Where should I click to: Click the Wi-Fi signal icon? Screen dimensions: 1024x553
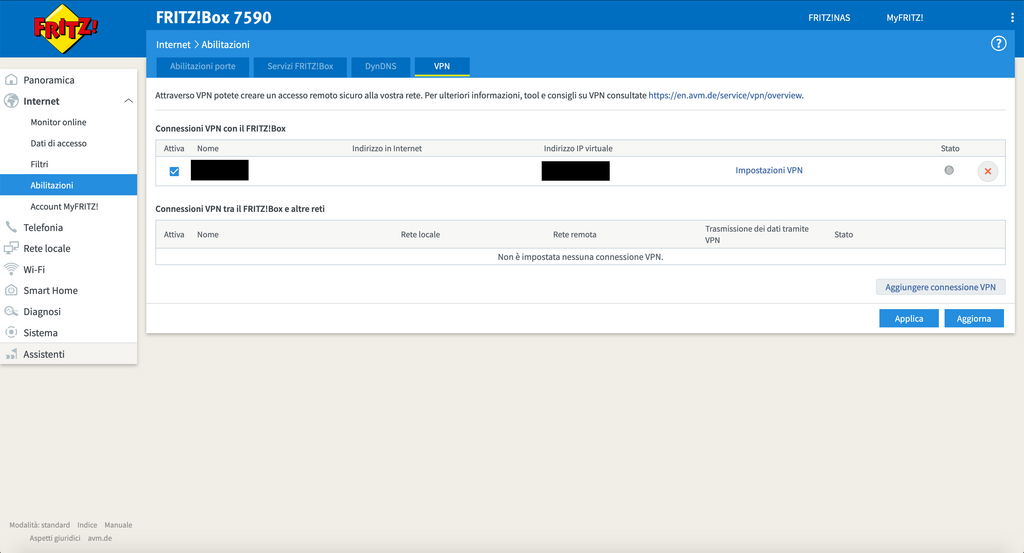click(11, 269)
